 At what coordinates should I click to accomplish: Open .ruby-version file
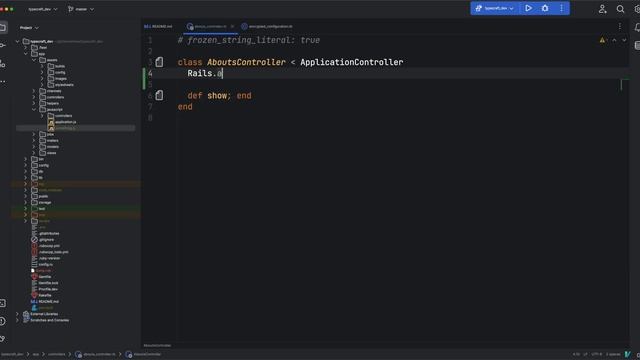(49, 258)
